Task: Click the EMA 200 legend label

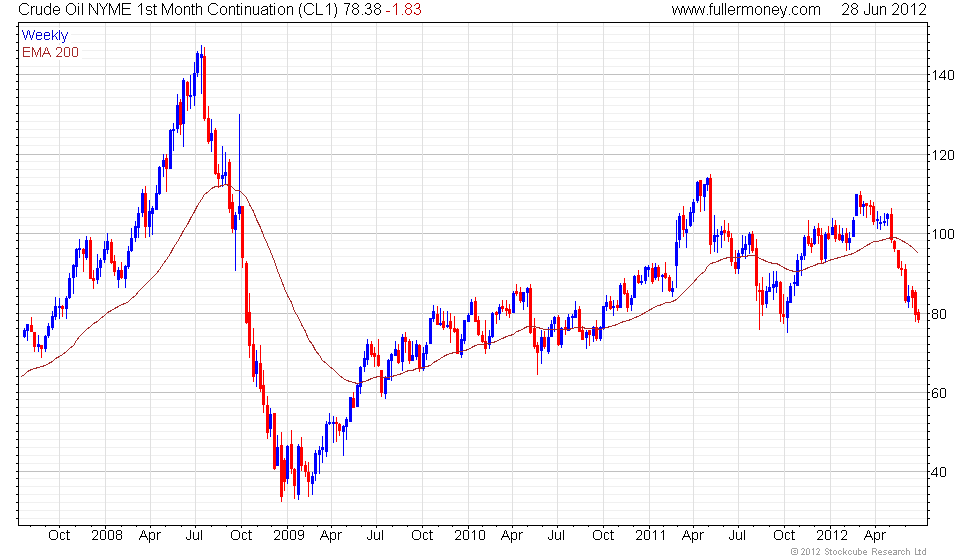Action: pos(50,52)
